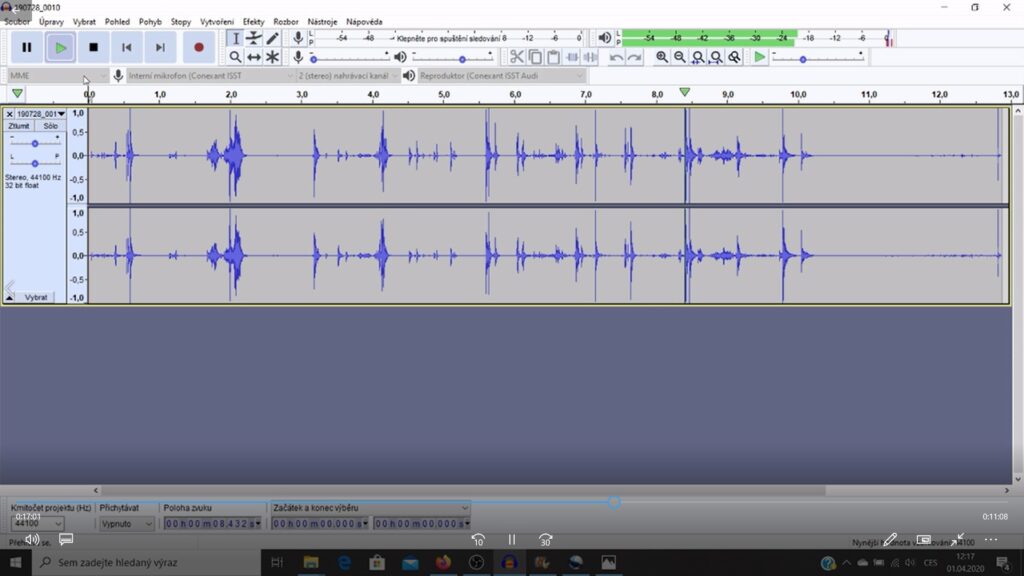Toggle Ztlumit (mute) on the track
This screenshot has width=1024, height=576.
[x=19, y=127]
